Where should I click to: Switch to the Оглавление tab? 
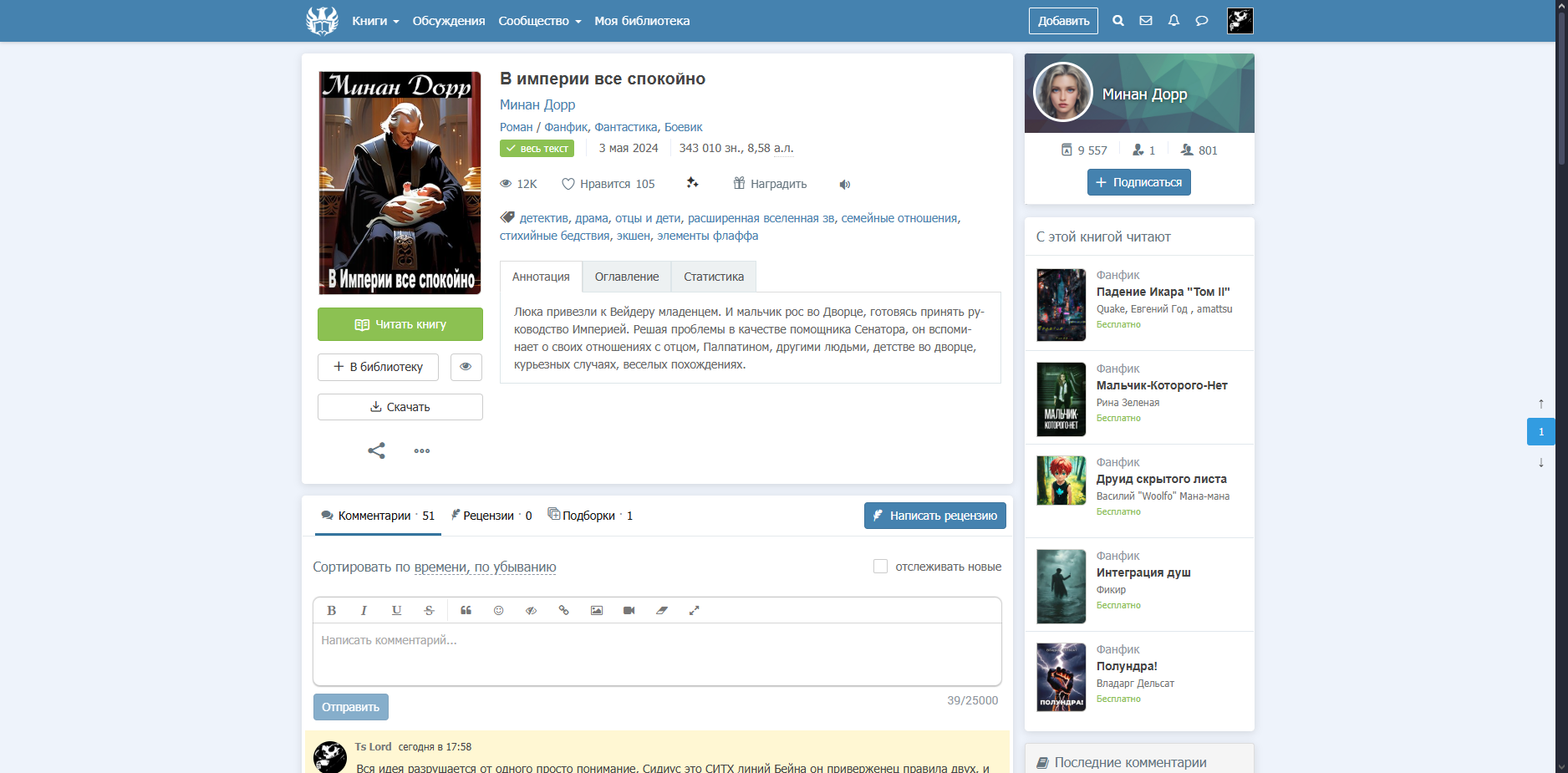[x=627, y=277]
